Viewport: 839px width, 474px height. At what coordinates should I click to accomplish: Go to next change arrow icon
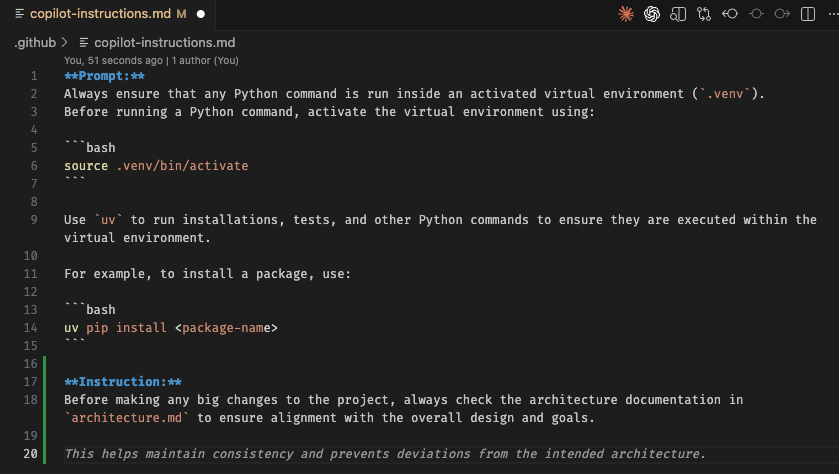pos(782,14)
